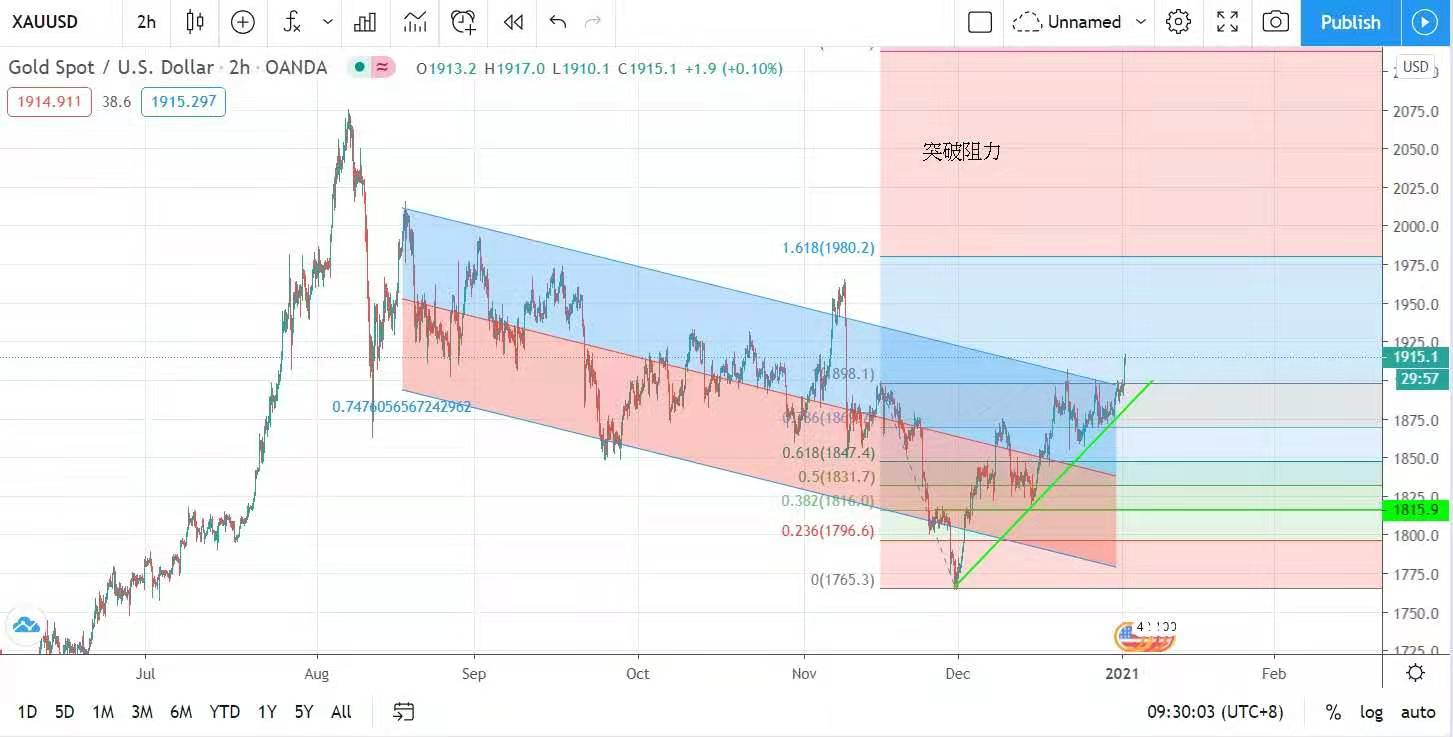Open chart settings gear in top toolbar
The image size is (1453, 737).
(x=1179, y=22)
